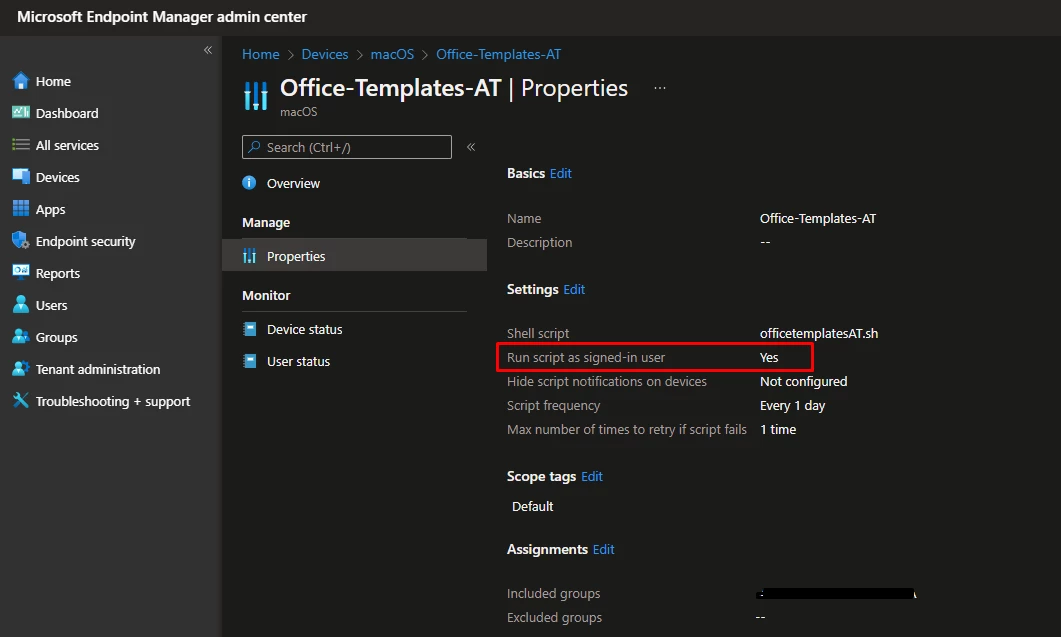
Task: Open the ellipsis more options menu
Action: pos(660,88)
